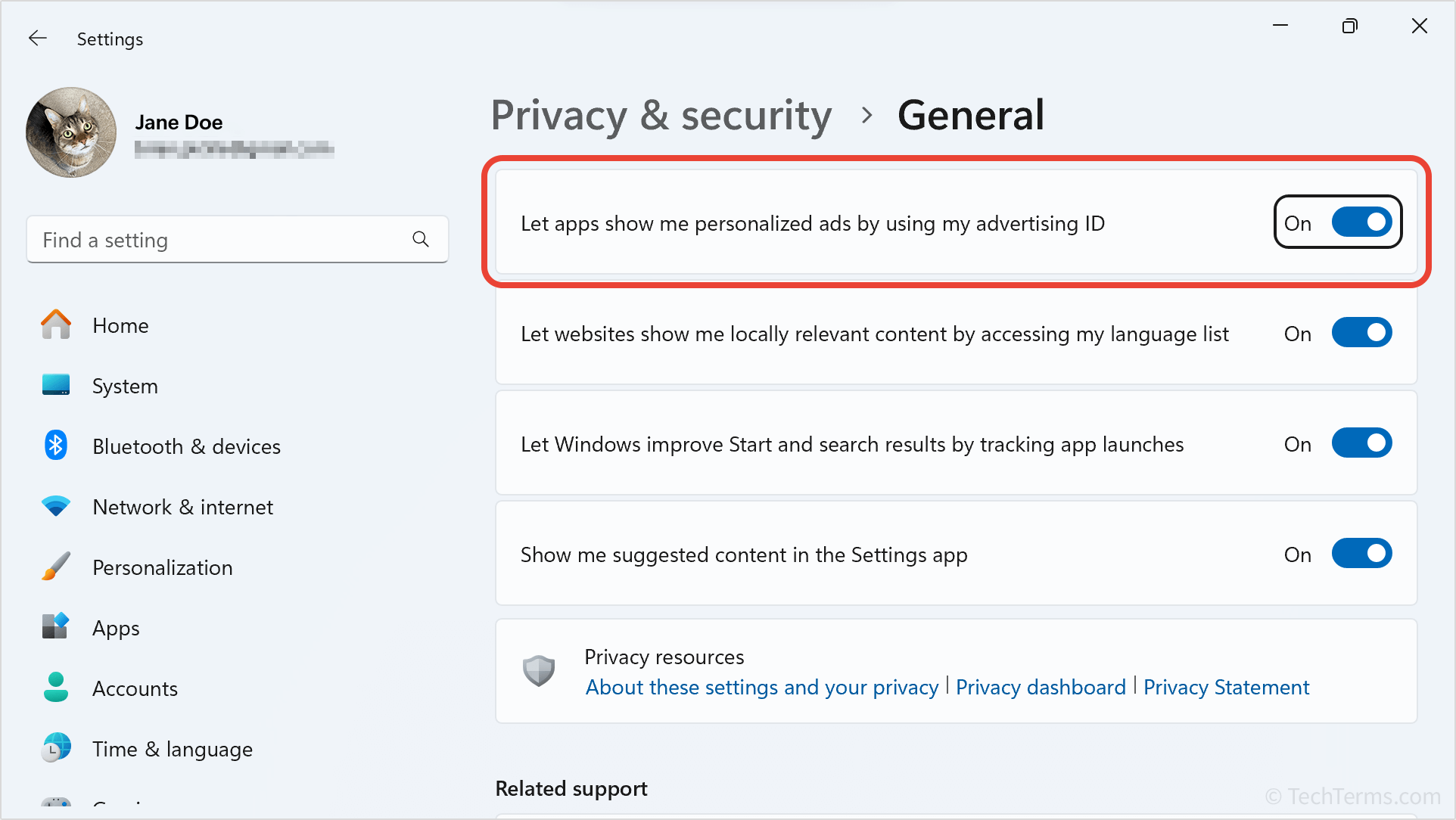Toggle locally relevant content language list switch
Screen dimensions: 1456x820
point(1361,333)
